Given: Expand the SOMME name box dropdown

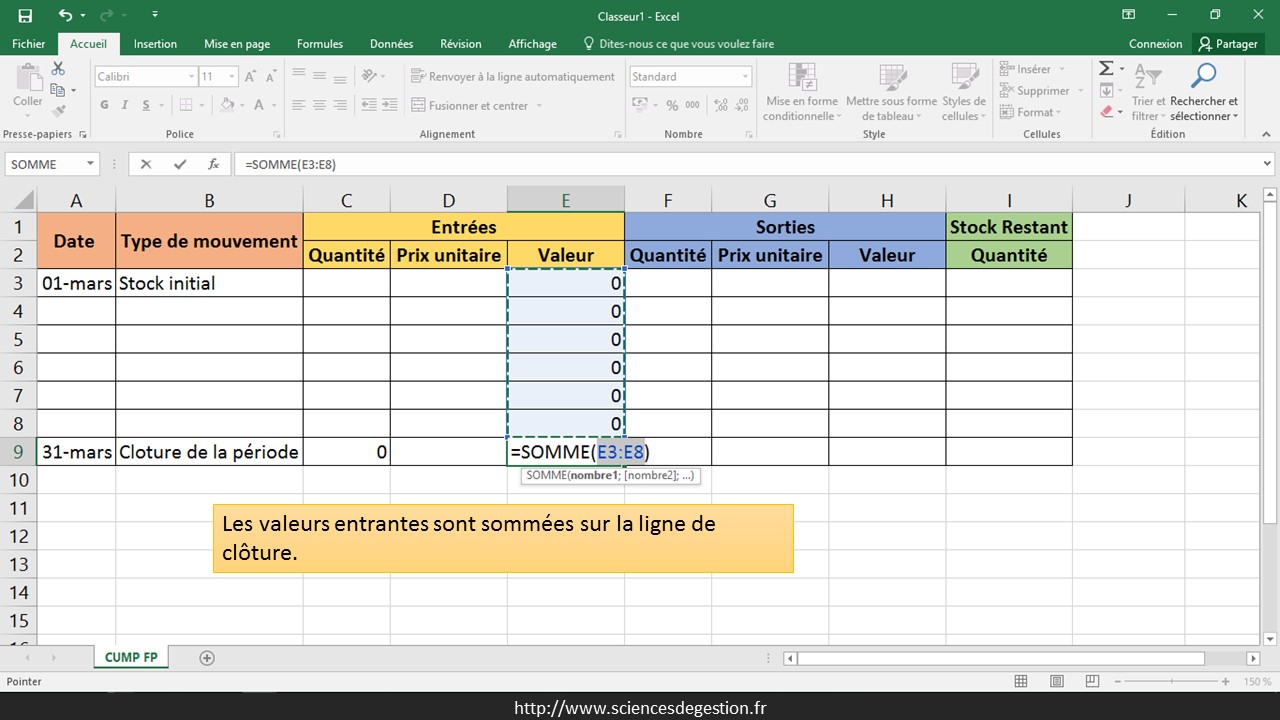Looking at the screenshot, I should 90,164.
